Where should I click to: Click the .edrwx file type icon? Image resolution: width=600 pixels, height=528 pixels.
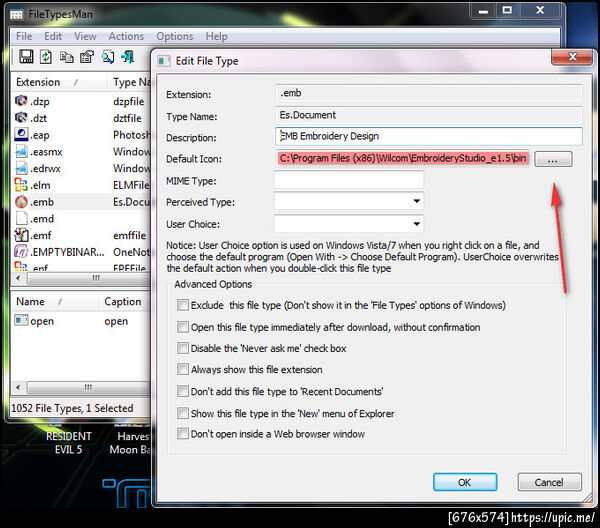pyautogui.click(x=21, y=168)
